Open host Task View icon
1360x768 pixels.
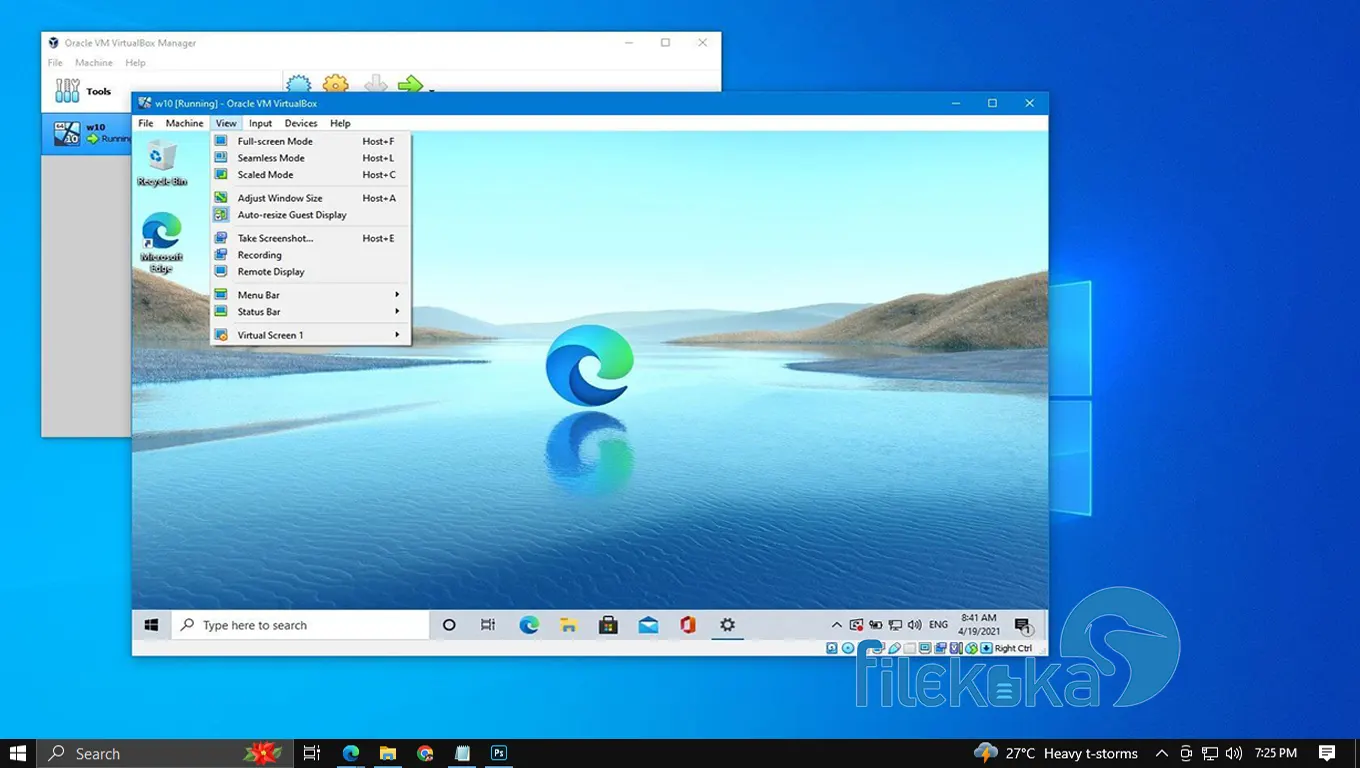coord(312,753)
